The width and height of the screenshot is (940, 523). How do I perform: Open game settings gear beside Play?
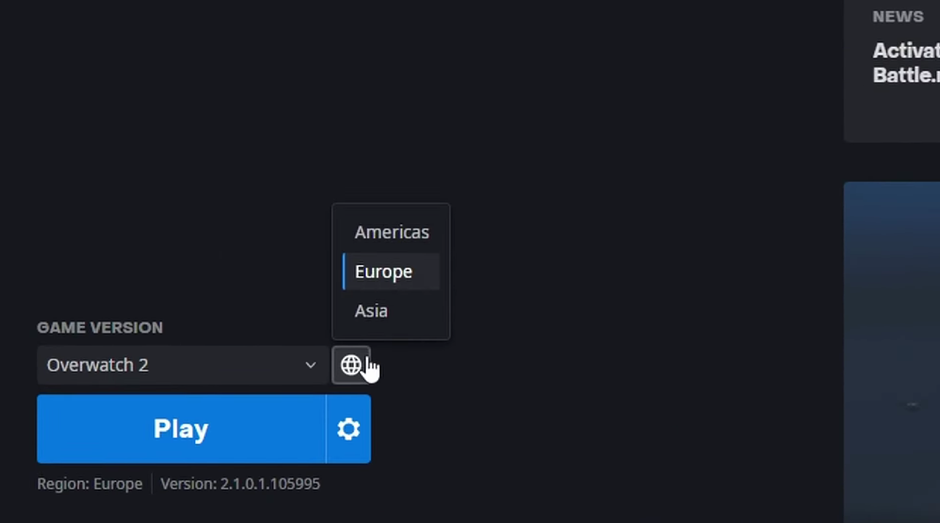348,429
